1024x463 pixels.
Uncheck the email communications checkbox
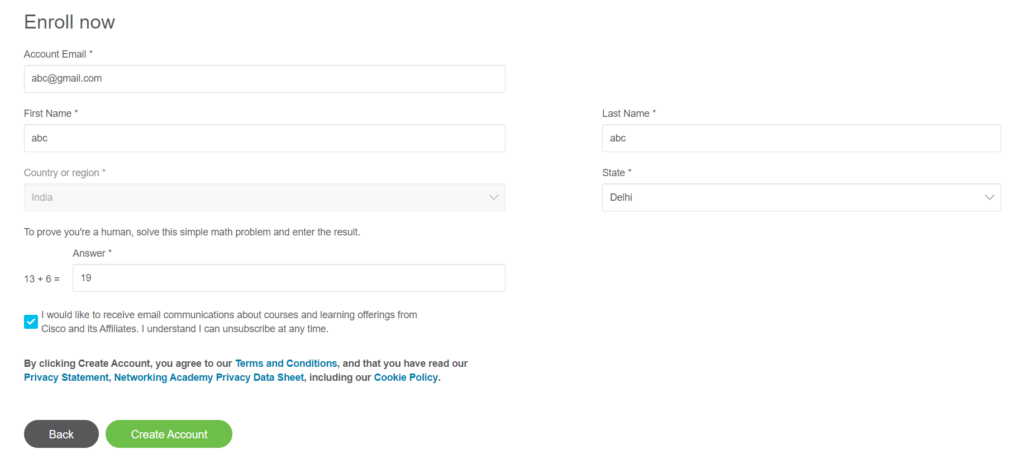[31, 322]
